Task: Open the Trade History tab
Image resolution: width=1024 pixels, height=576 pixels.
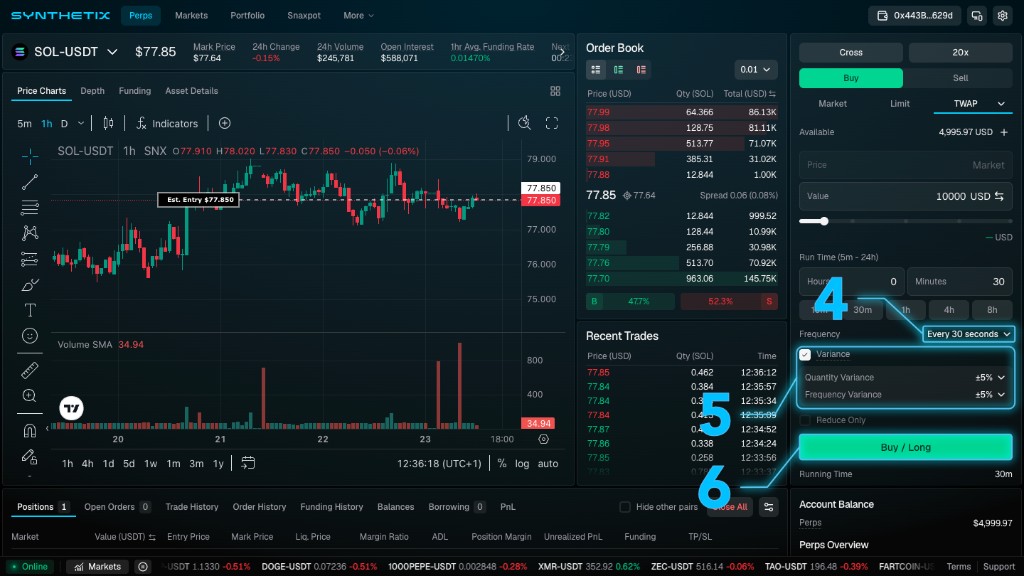Action: [x=191, y=507]
